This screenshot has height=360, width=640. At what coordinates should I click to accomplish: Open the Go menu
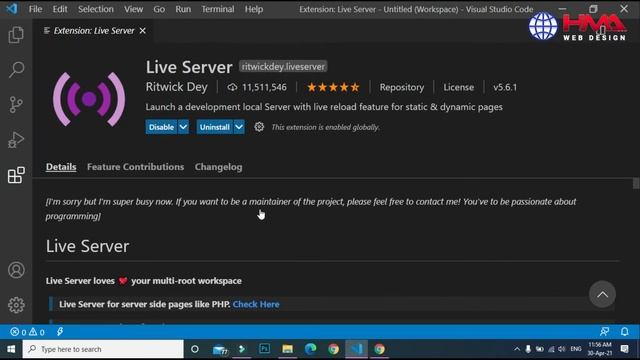tap(159, 9)
